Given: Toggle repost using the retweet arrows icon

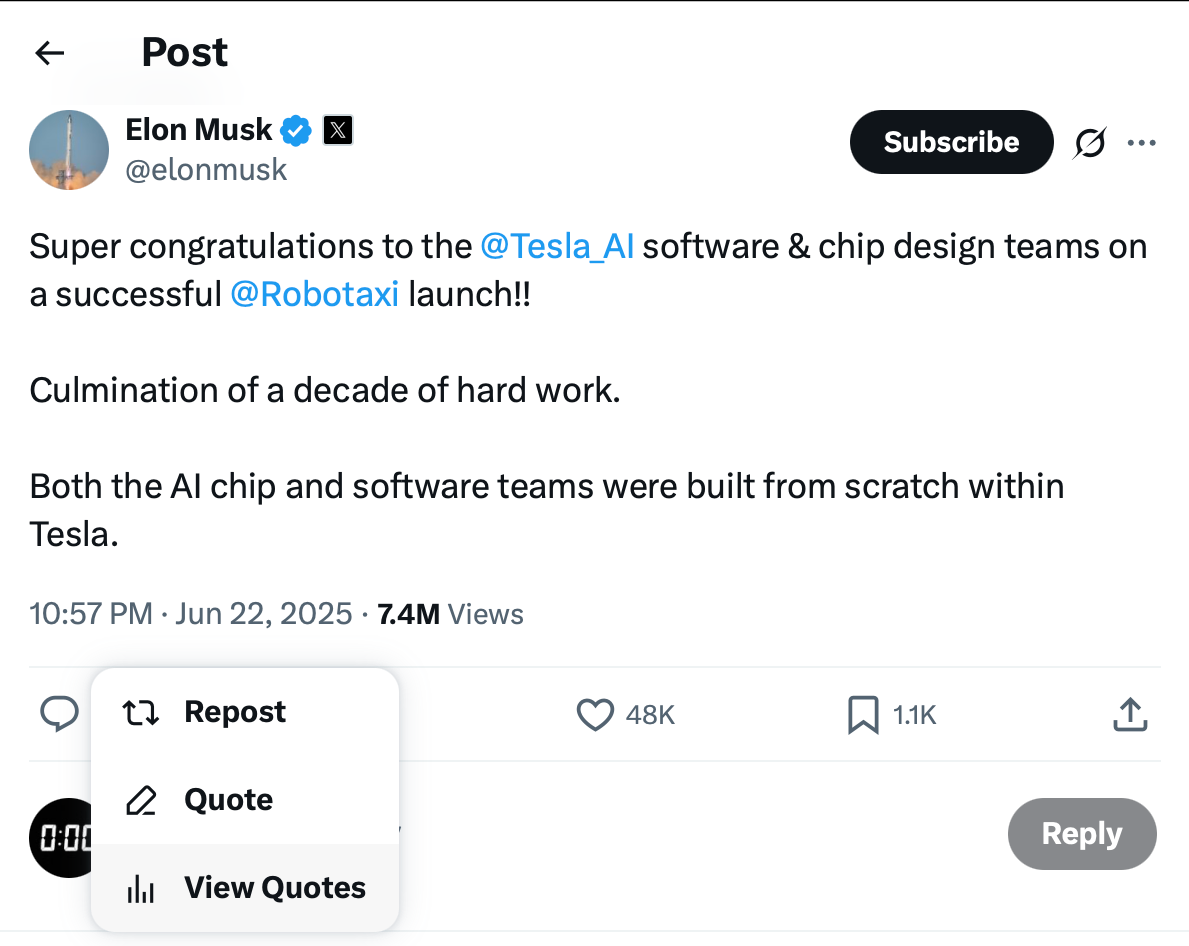Looking at the screenshot, I should [141, 711].
